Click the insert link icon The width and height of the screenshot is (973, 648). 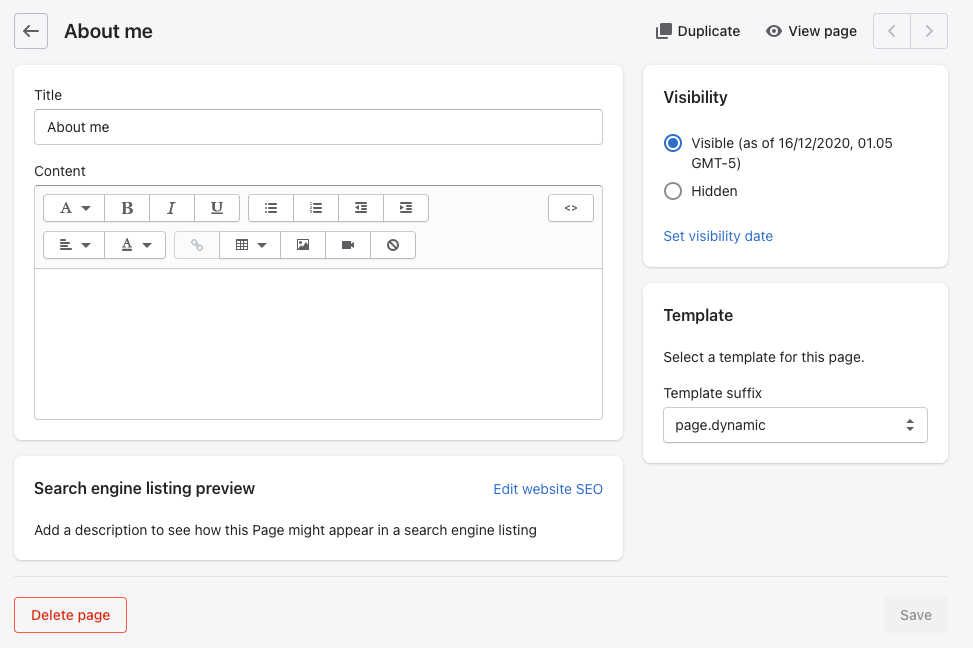[197, 245]
